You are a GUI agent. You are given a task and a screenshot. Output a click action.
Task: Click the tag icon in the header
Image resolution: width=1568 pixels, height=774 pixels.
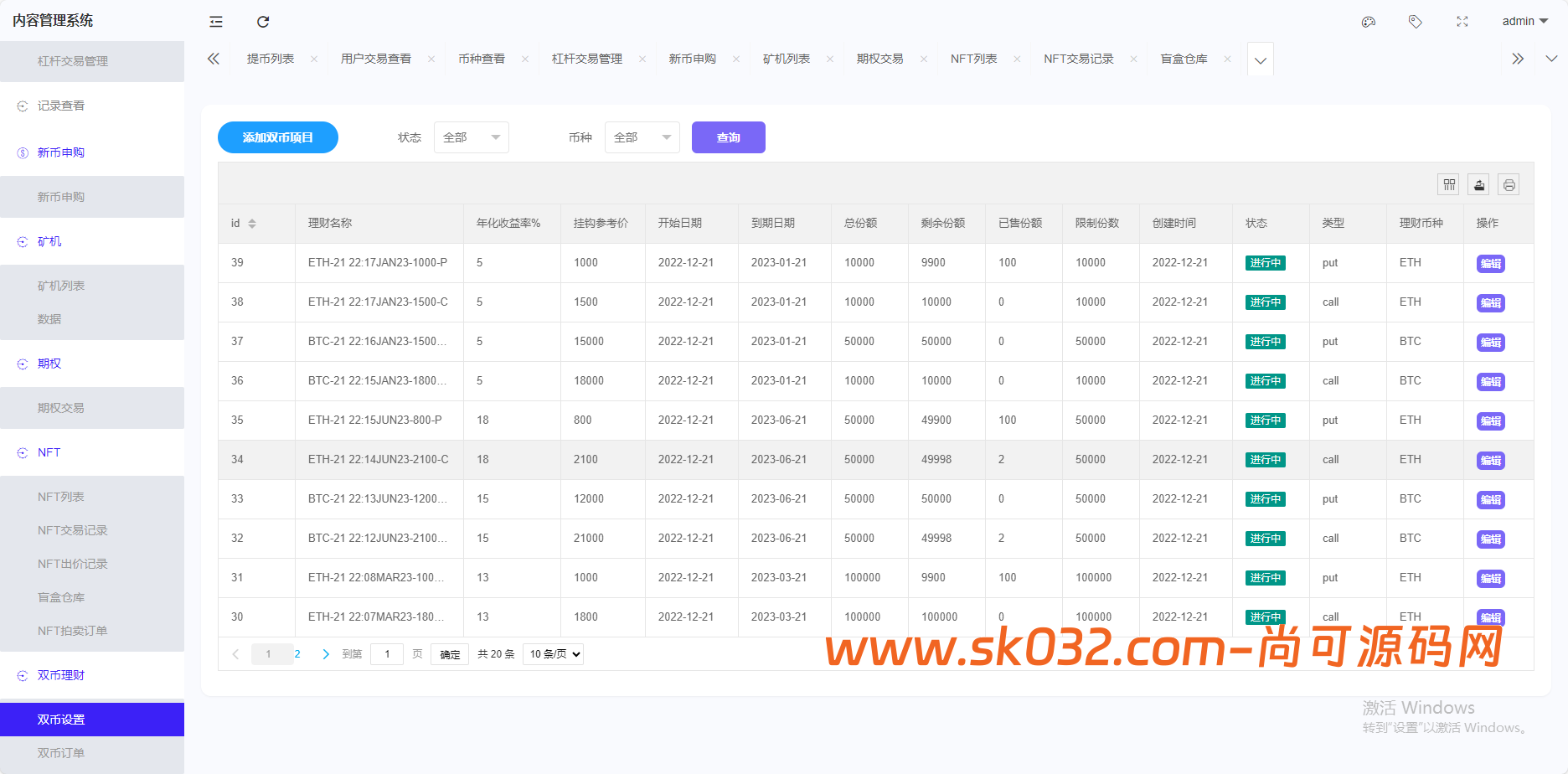coord(1416,22)
